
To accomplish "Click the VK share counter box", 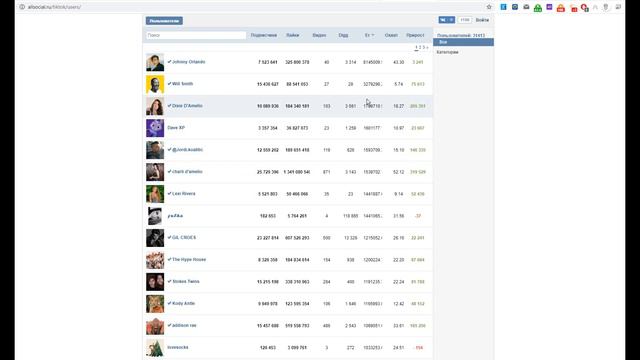I will coord(464,20).
